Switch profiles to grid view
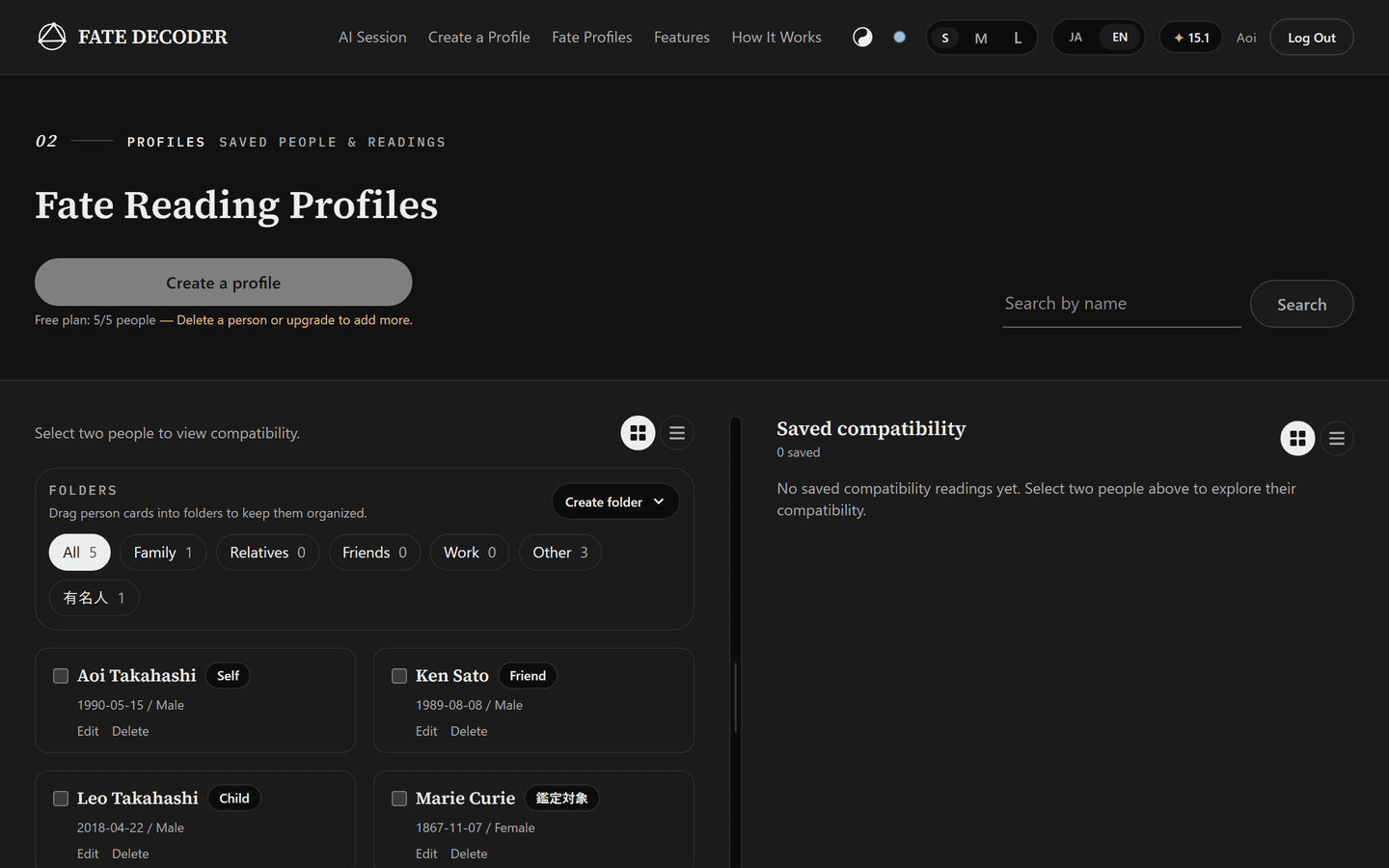The image size is (1389, 868). tap(638, 433)
